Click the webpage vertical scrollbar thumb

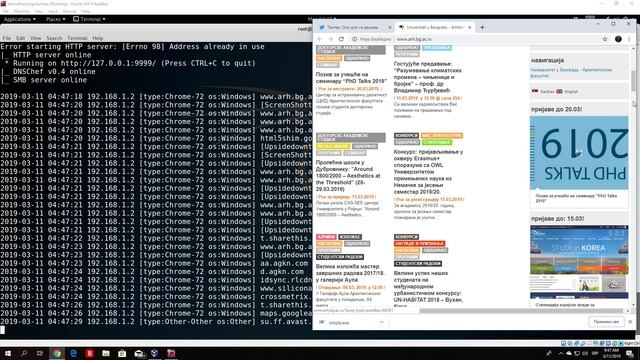[x=633, y=81]
